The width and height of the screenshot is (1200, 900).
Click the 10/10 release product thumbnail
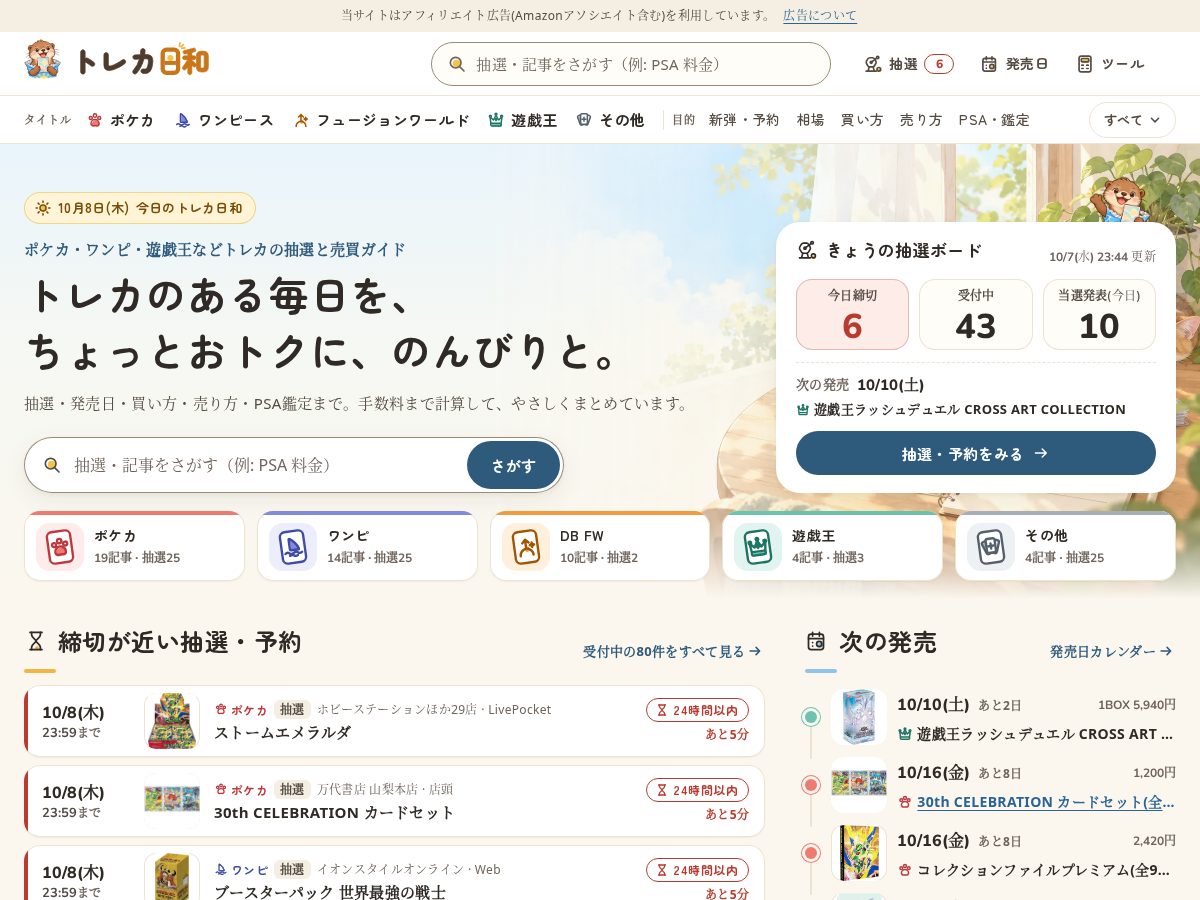(859, 717)
